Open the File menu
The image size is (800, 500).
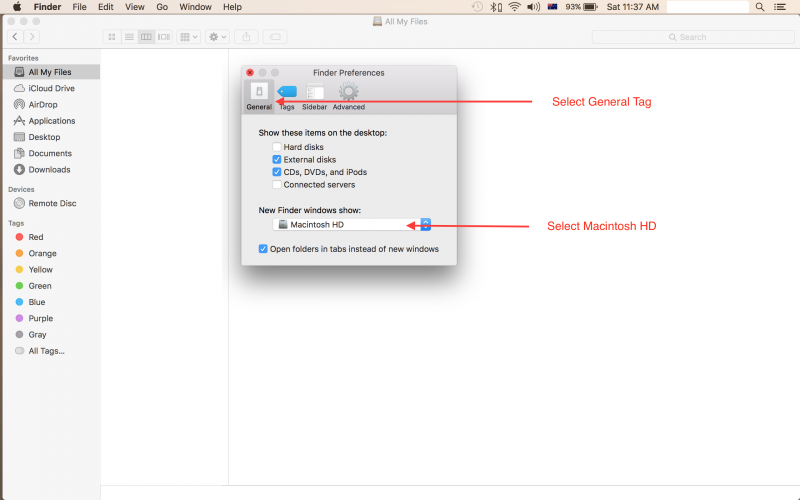click(x=79, y=7)
